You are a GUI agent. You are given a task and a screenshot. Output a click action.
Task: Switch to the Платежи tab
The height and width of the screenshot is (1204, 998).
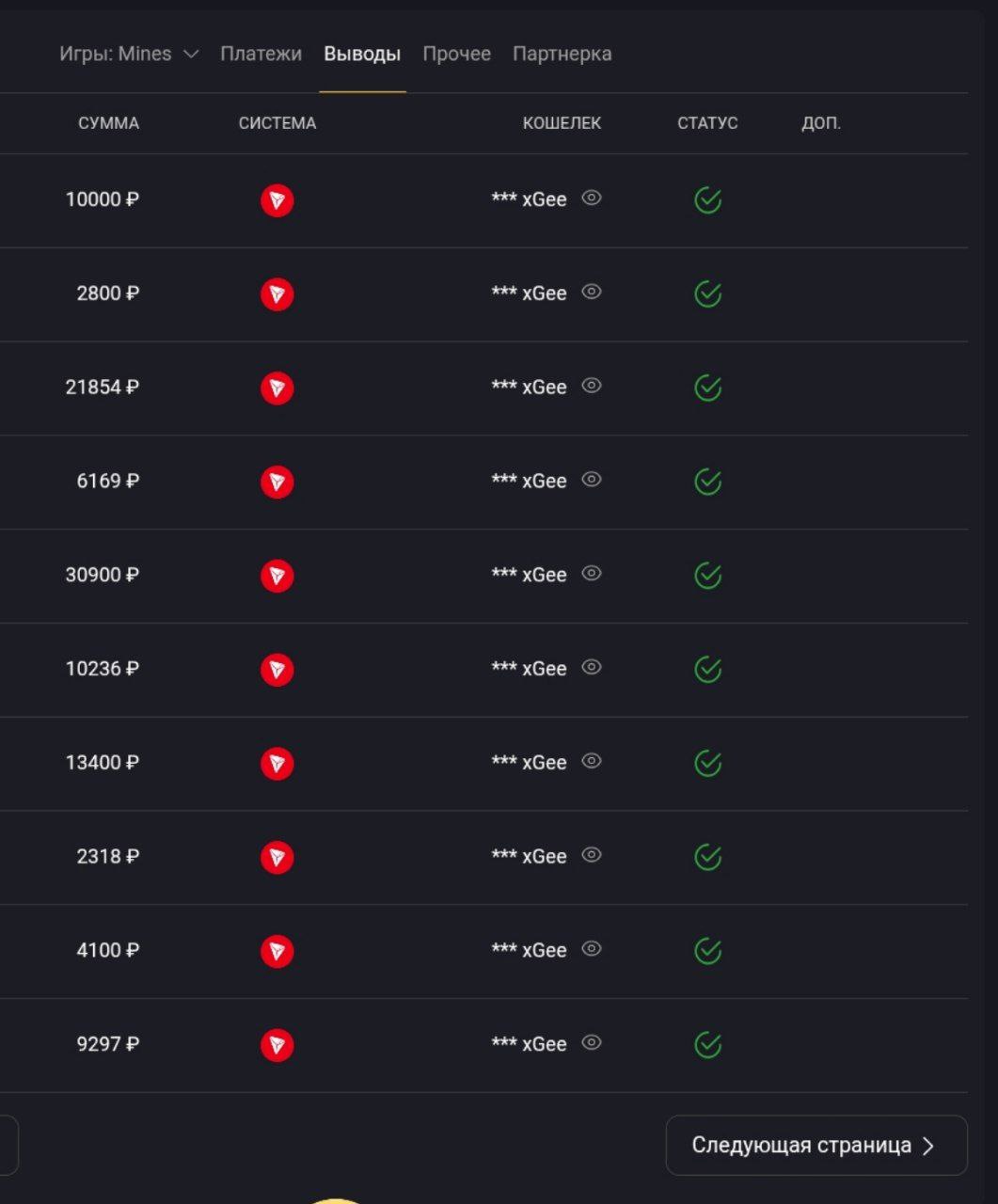[261, 55]
